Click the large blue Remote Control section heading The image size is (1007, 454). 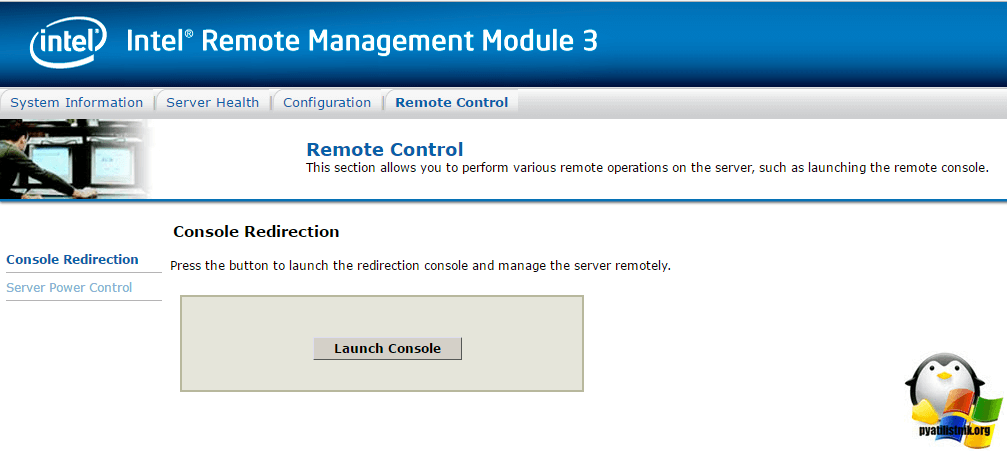(384, 150)
